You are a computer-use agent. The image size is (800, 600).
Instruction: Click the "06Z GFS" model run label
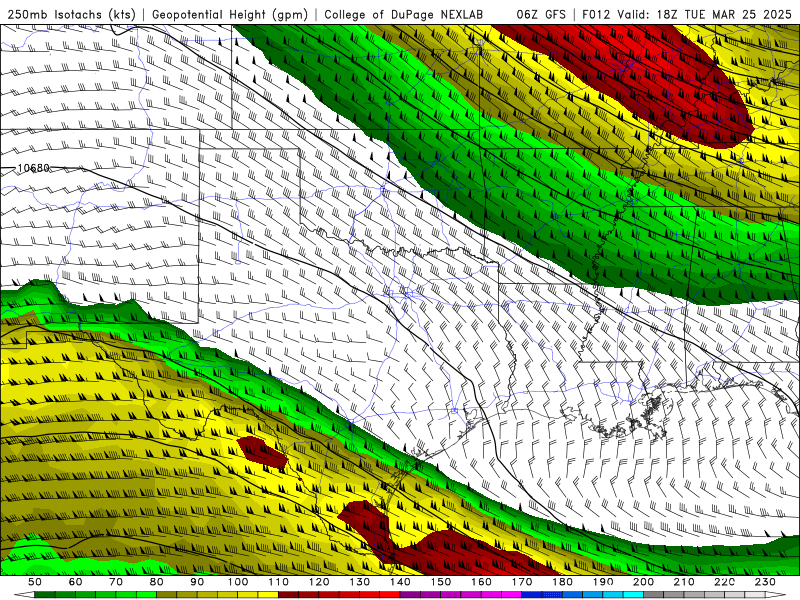(x=541, y=14)
